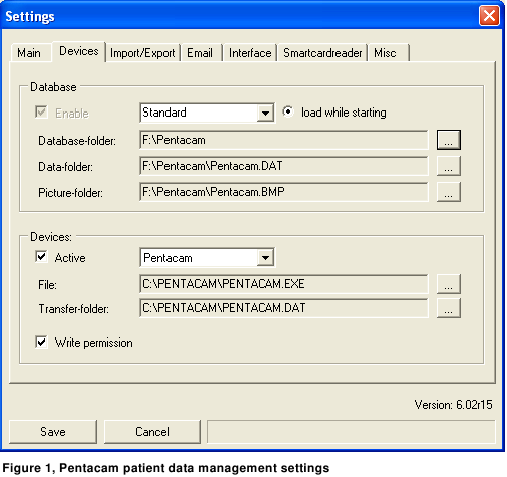Click the Database-folder path field

[284, 140]
